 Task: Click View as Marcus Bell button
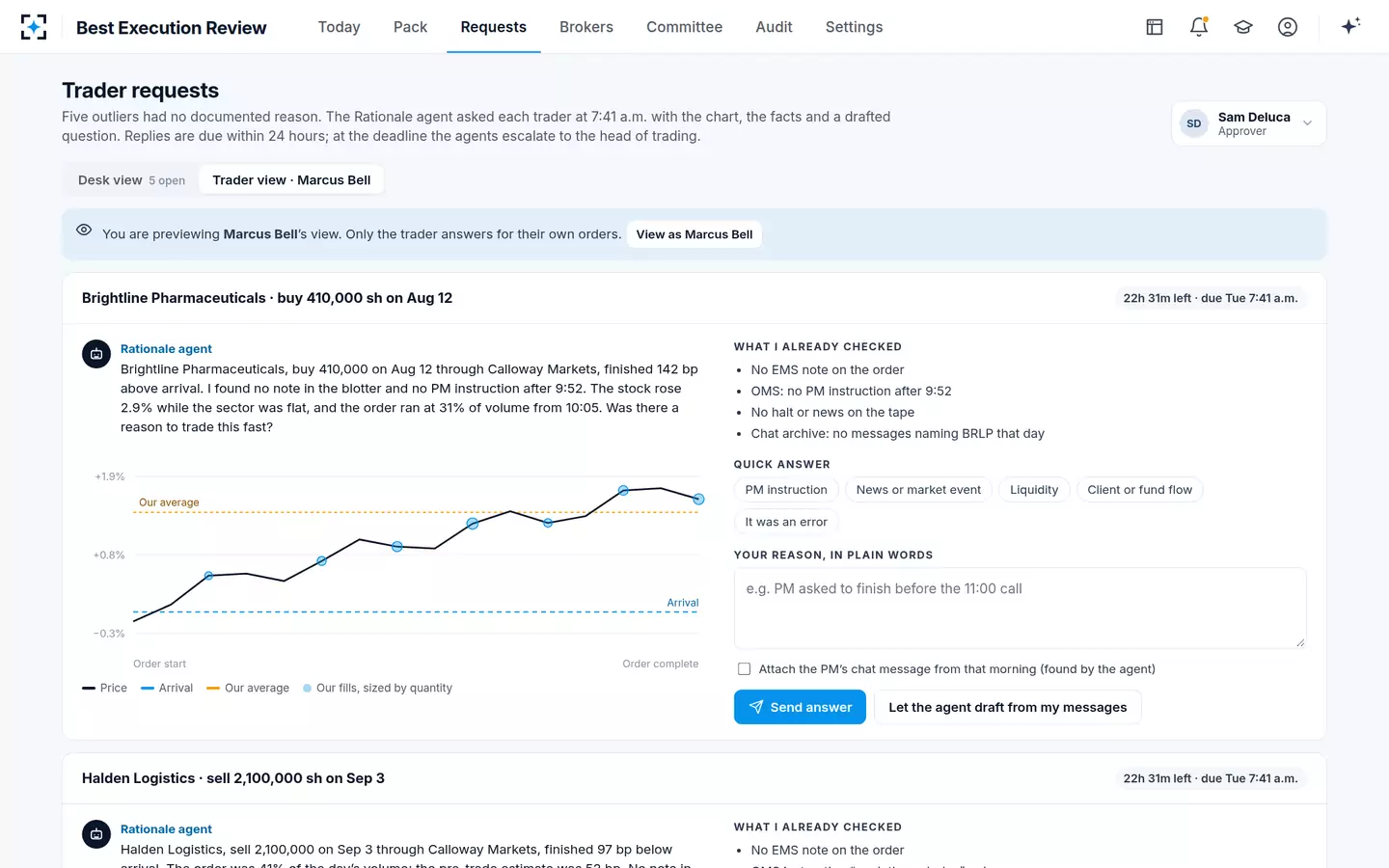coord(694,234)
